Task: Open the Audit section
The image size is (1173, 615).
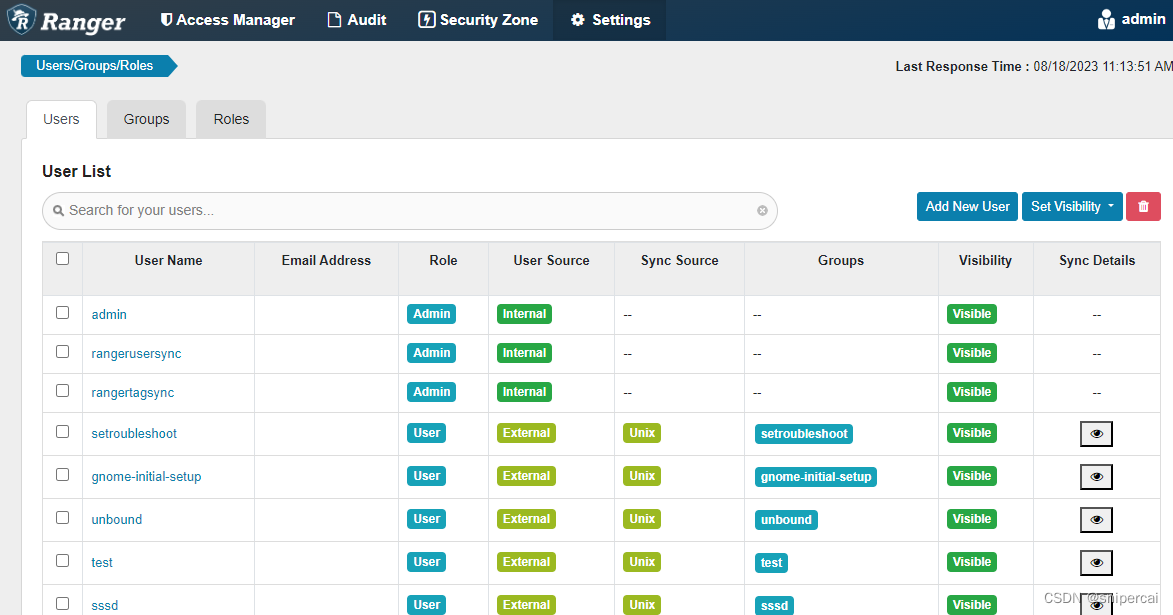Action: coord(356,19)
